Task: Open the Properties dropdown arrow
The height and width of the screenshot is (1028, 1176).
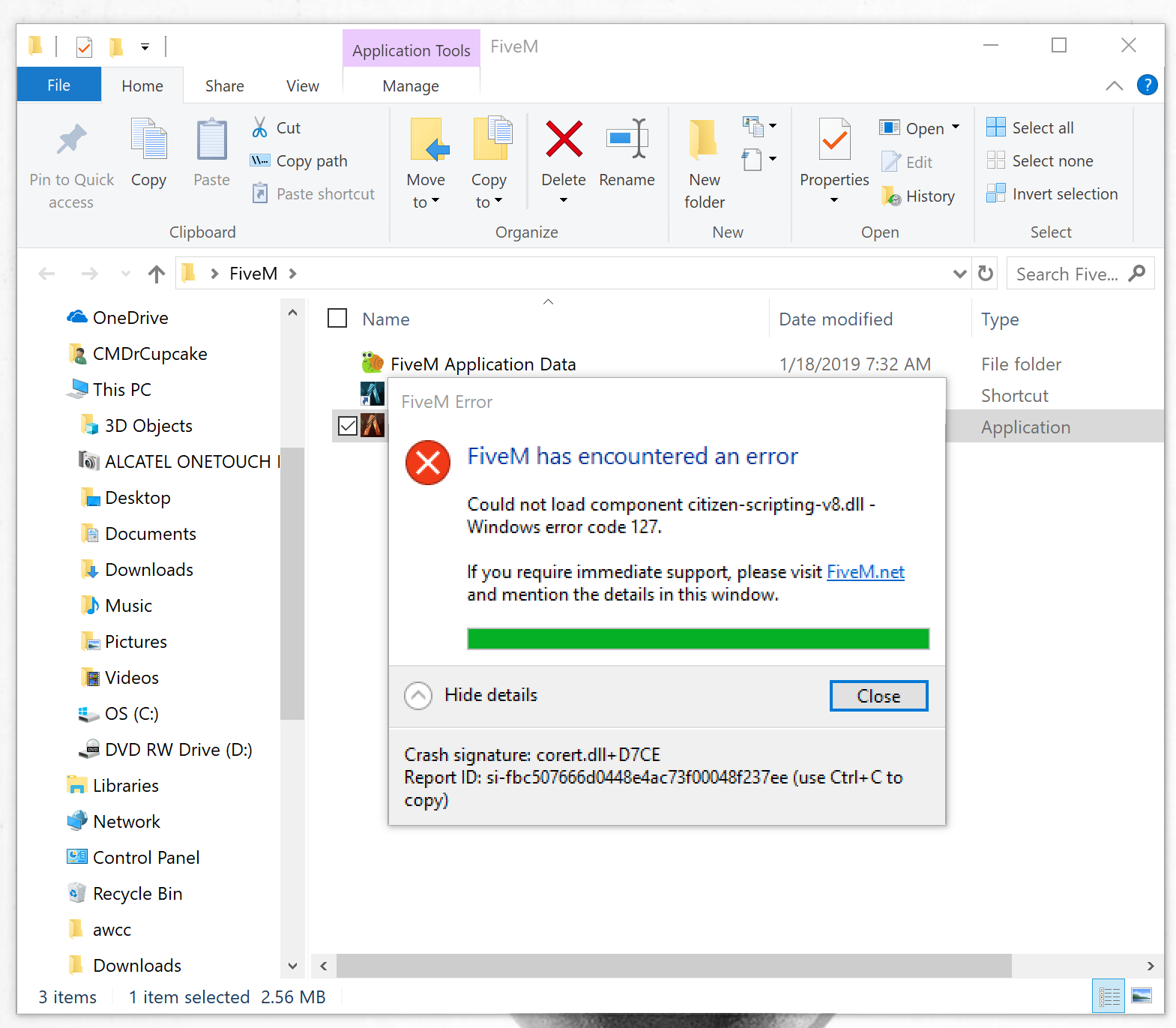Action: (x=834, y=200)
